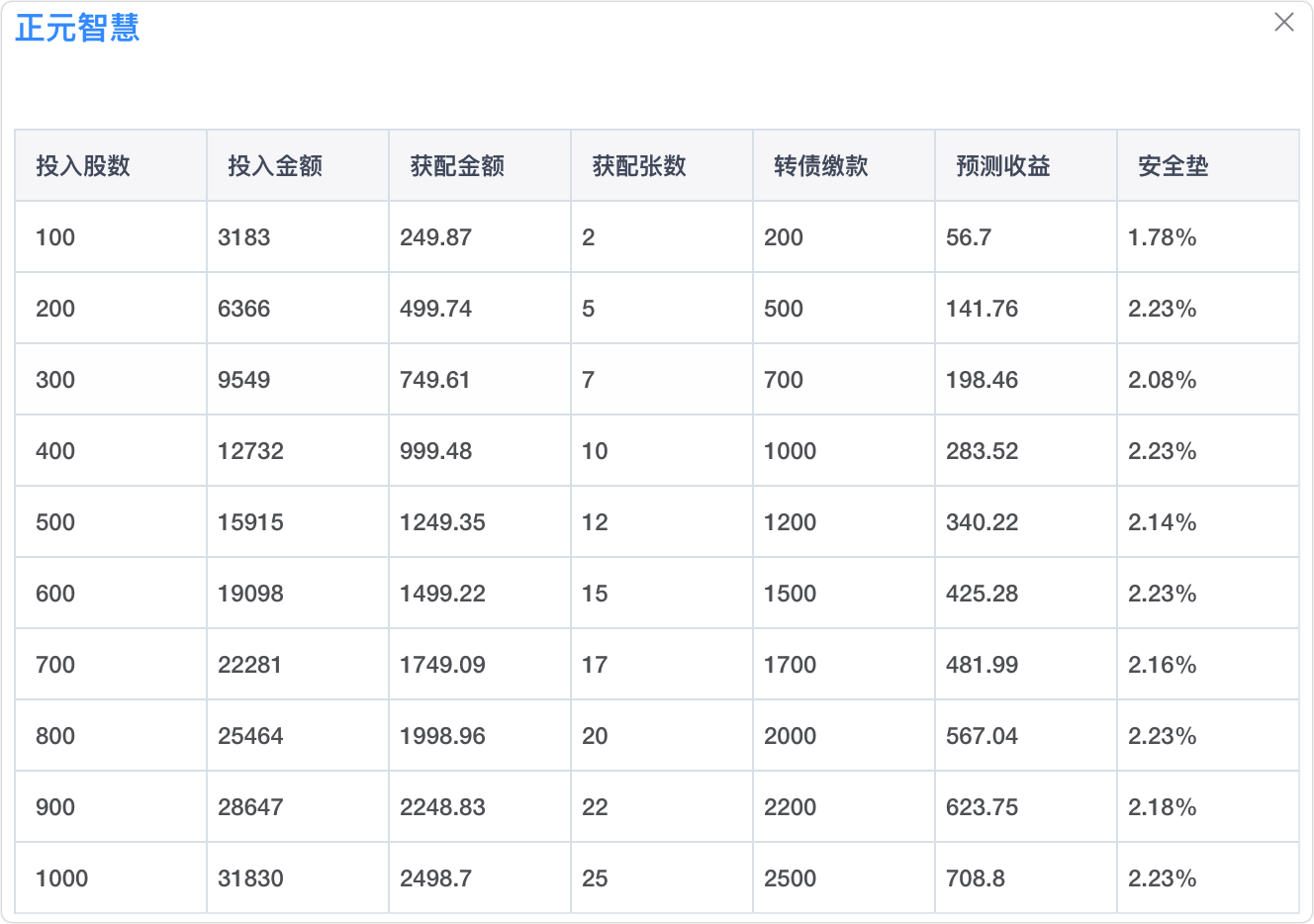Select the cell with 3183 investment amount

tap(244, 237)
